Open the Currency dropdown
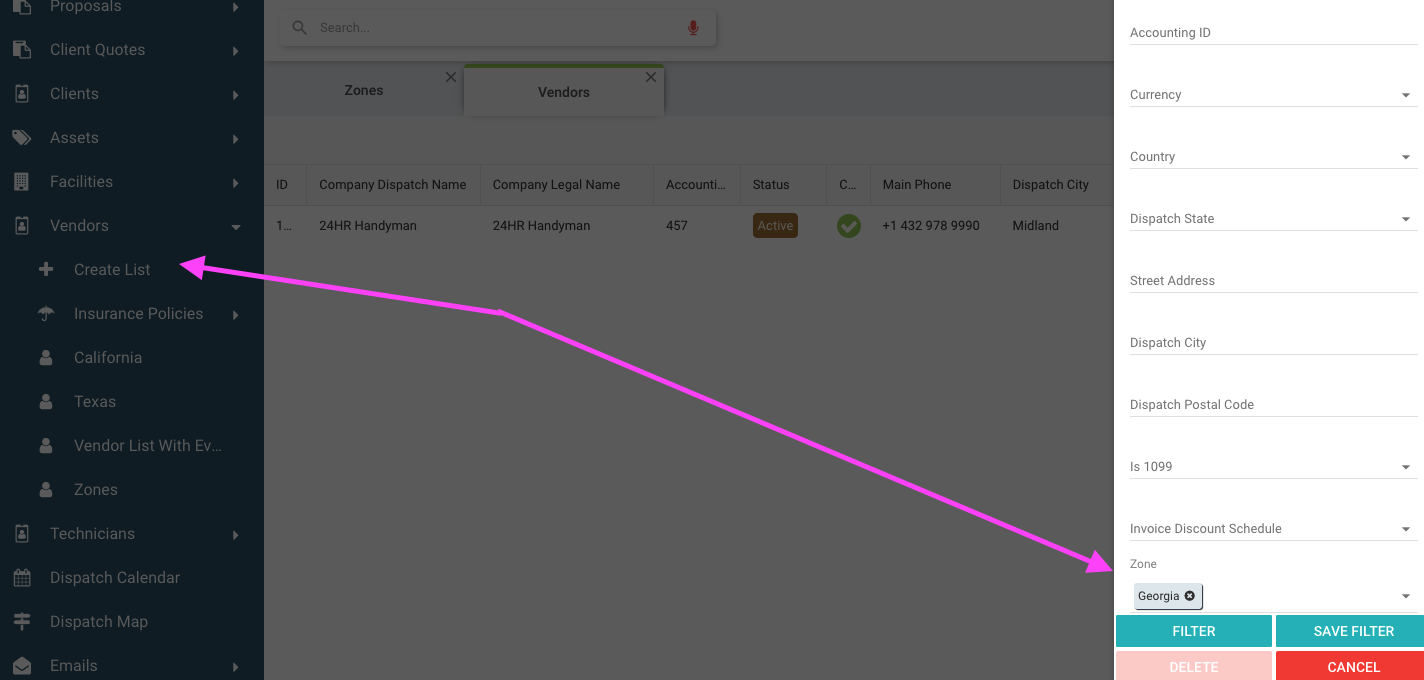The height and width of the screenshot is (680, 1424). [1405, 96]
